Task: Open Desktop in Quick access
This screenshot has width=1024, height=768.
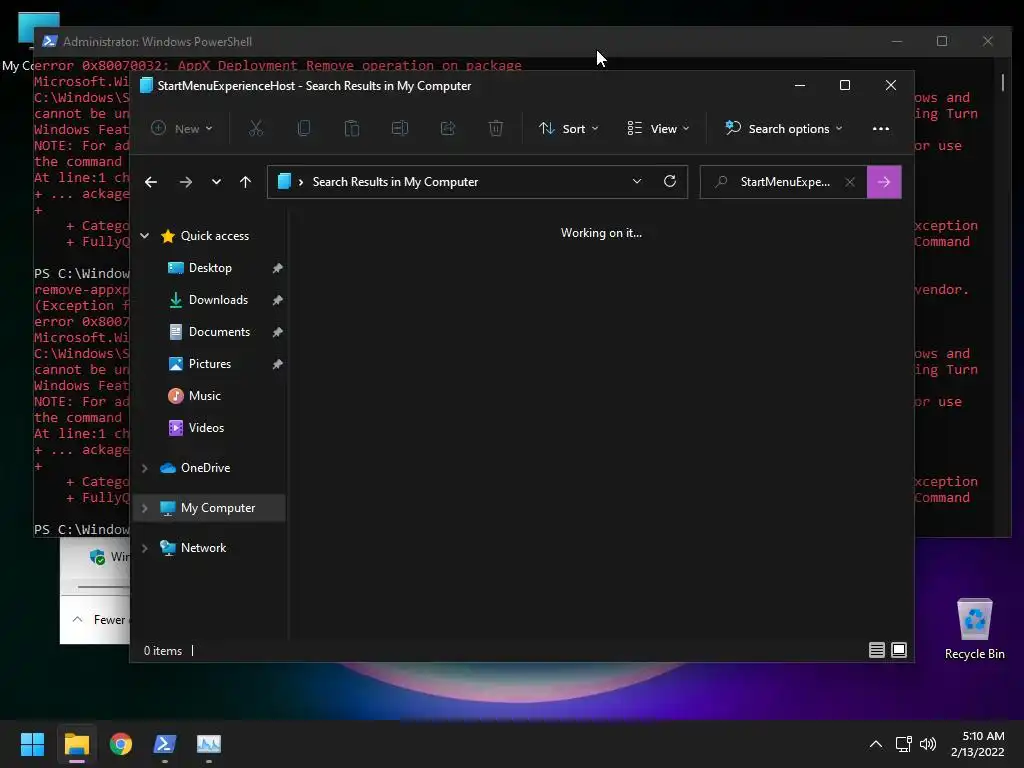Action: click(210, 268)
